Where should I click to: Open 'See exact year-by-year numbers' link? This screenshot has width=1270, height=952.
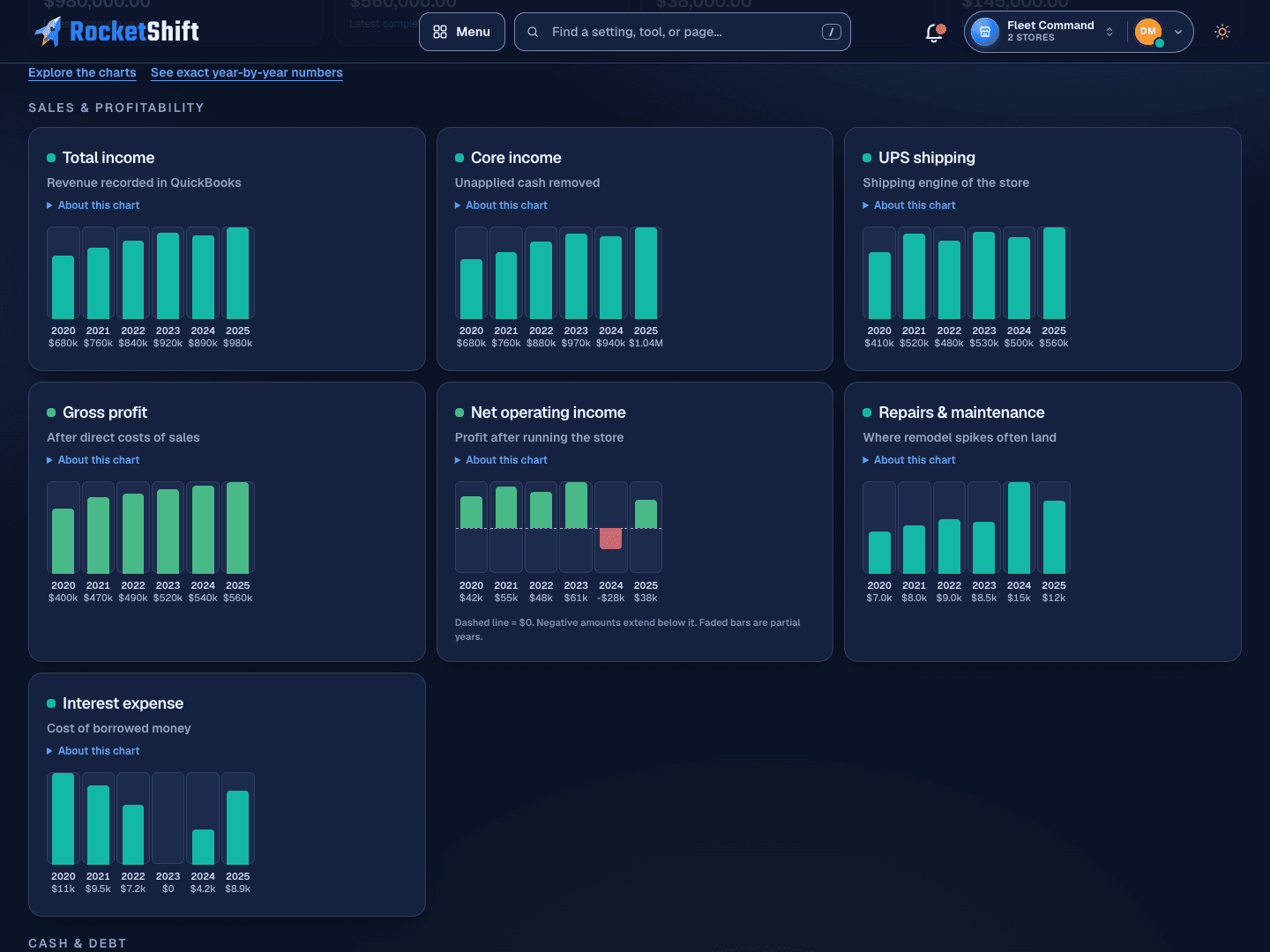(x=247, y=72)
